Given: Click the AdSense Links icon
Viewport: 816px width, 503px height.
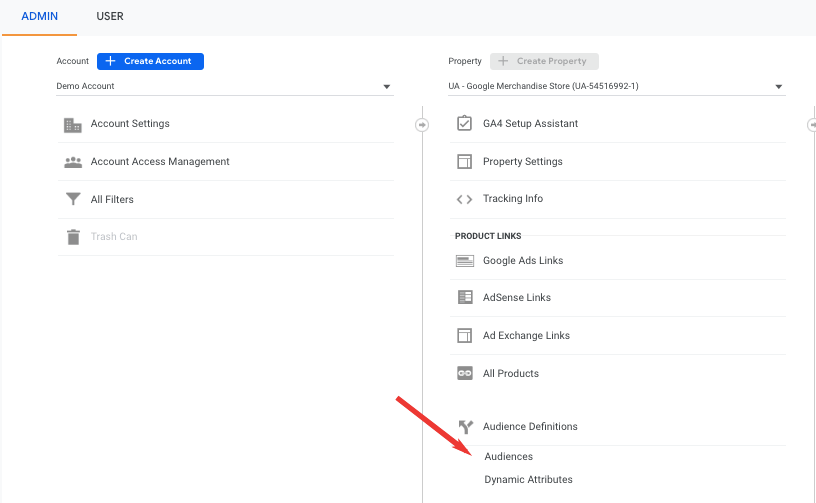Looking at the screenshot, I should tap(465, 298).
